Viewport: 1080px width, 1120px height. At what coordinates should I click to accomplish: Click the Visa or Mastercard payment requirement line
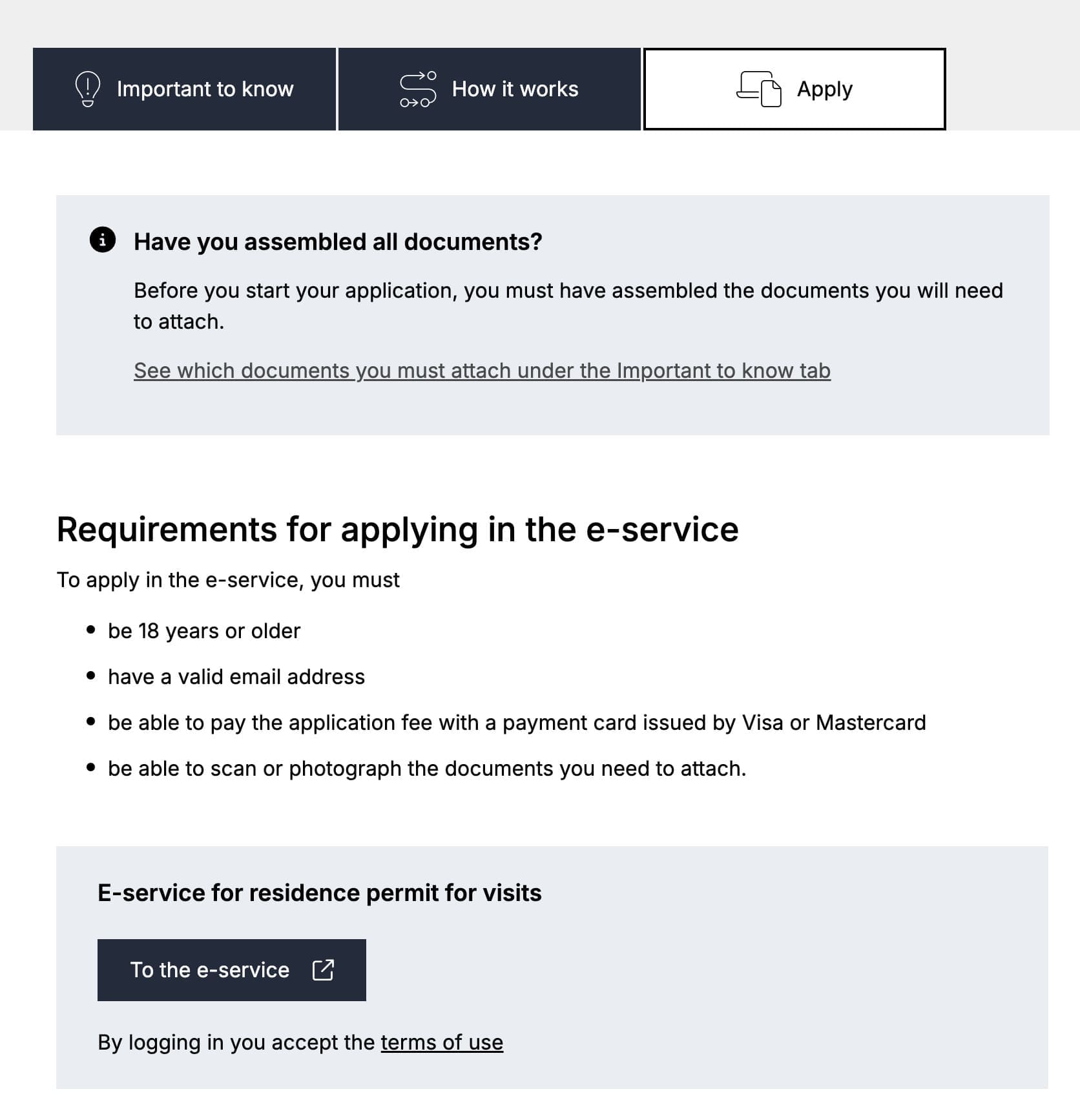[x=517, y=723]
